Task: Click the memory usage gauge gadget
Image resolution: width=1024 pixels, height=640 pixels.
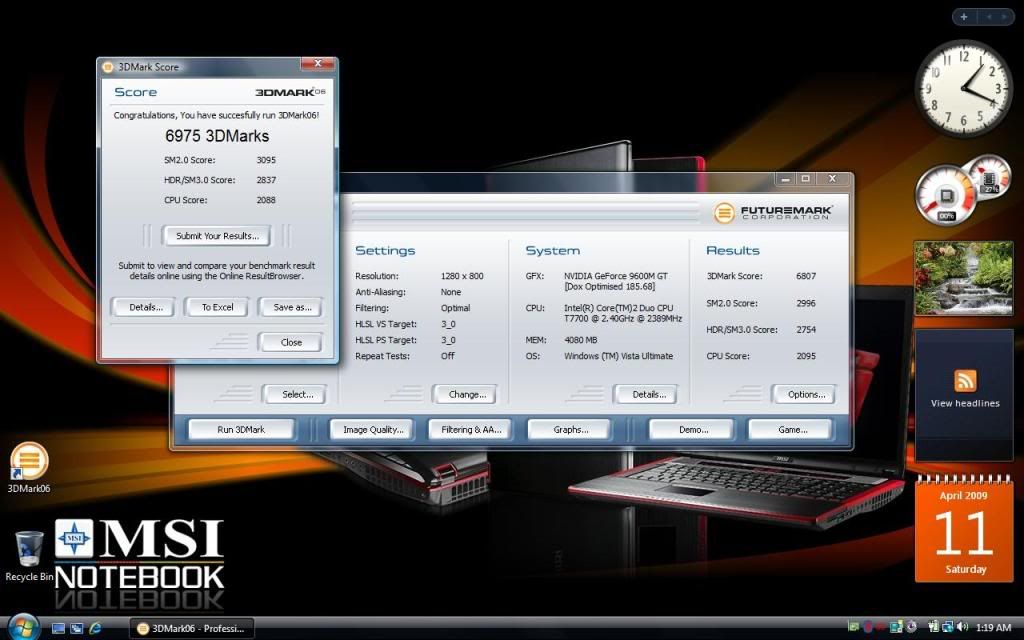Action: [x=991, y=175]
